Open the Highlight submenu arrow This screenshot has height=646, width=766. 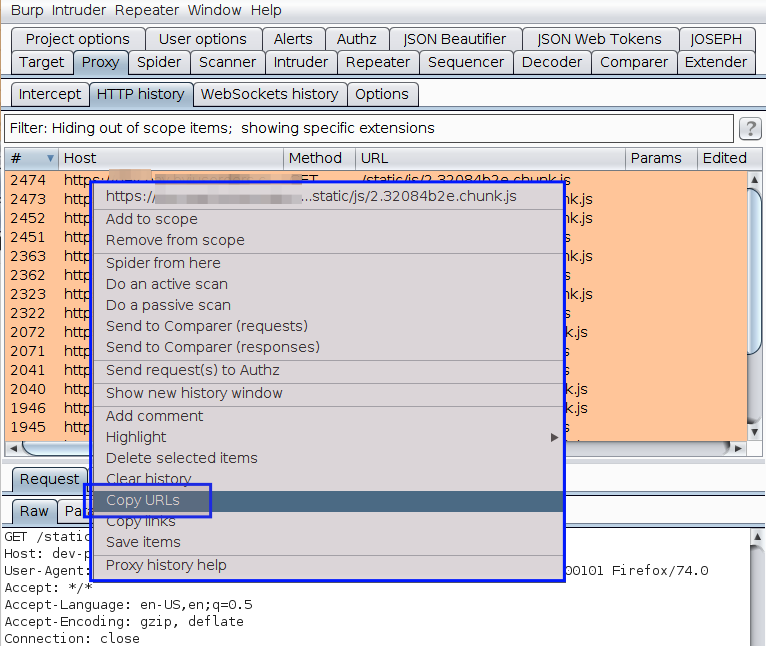click(554, 437)
